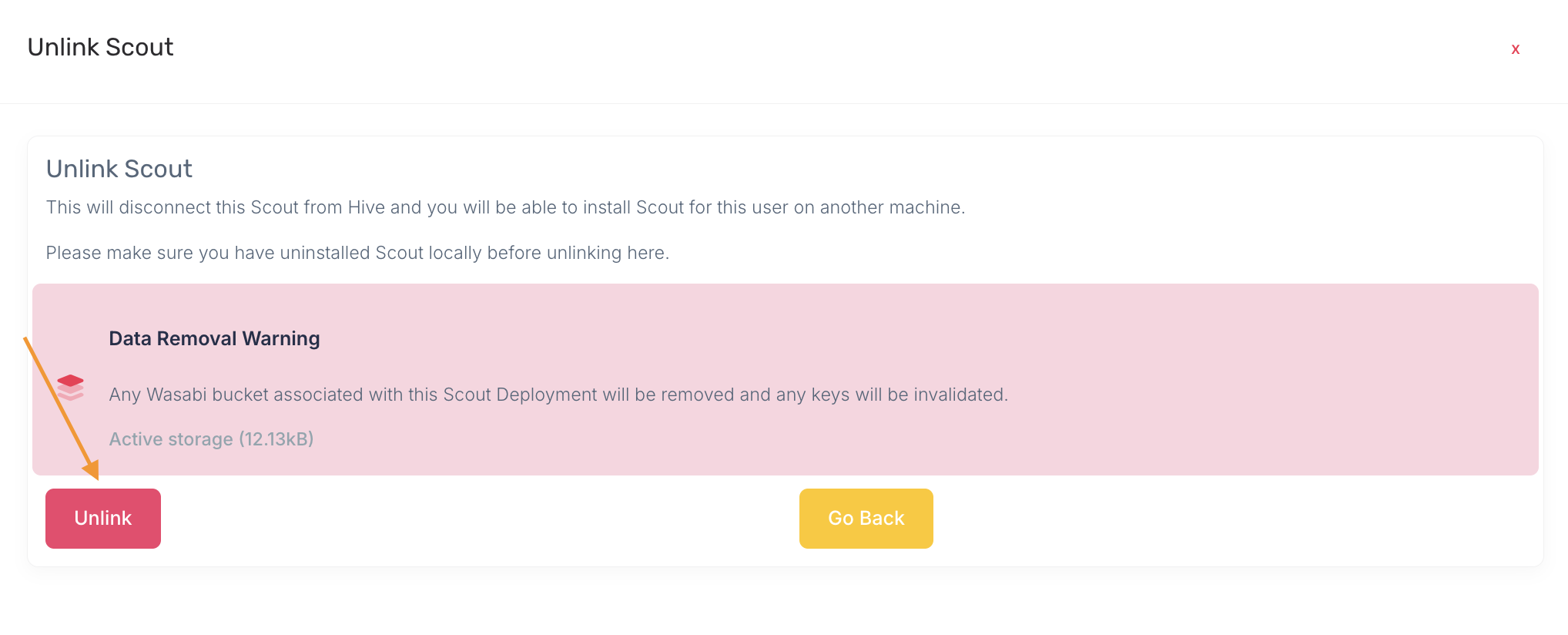Image resolution: width=1568 pixels, height=635 pixels.
Task: Close the Unlink Scout dialog
Action: pos(1515,49)
